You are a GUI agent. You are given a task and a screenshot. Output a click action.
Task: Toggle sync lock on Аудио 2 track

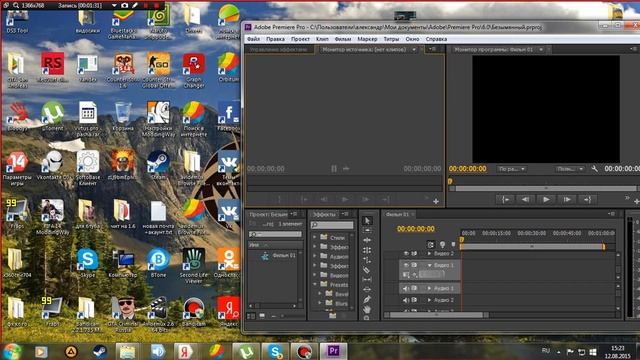414,300
